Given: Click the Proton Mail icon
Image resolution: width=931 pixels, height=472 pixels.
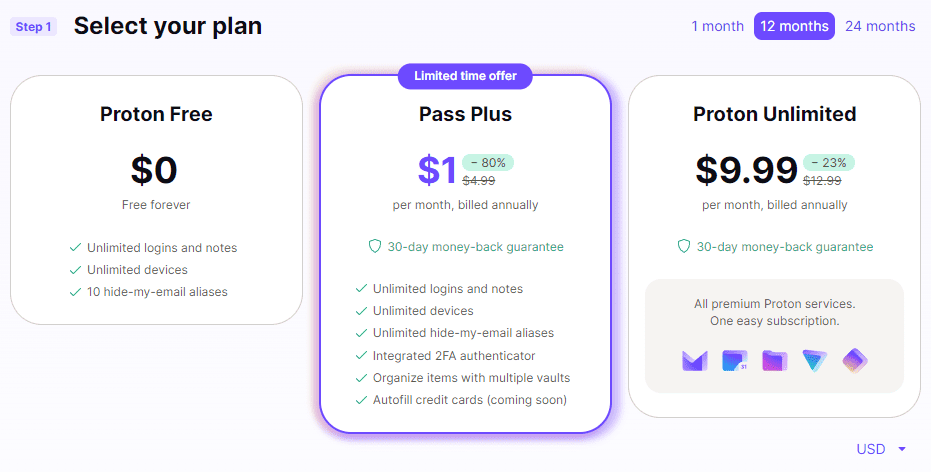Looking at the screenshot, I should pyautogui.click(x=695, y=360).
